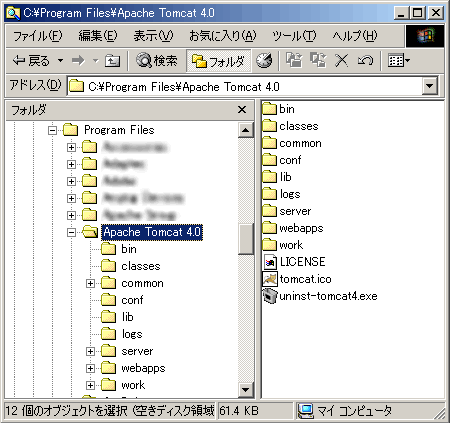This screenshot has height=423, width=450.
Task: Open the お気に入り(A) menu
Action: [x=222, y=36]
